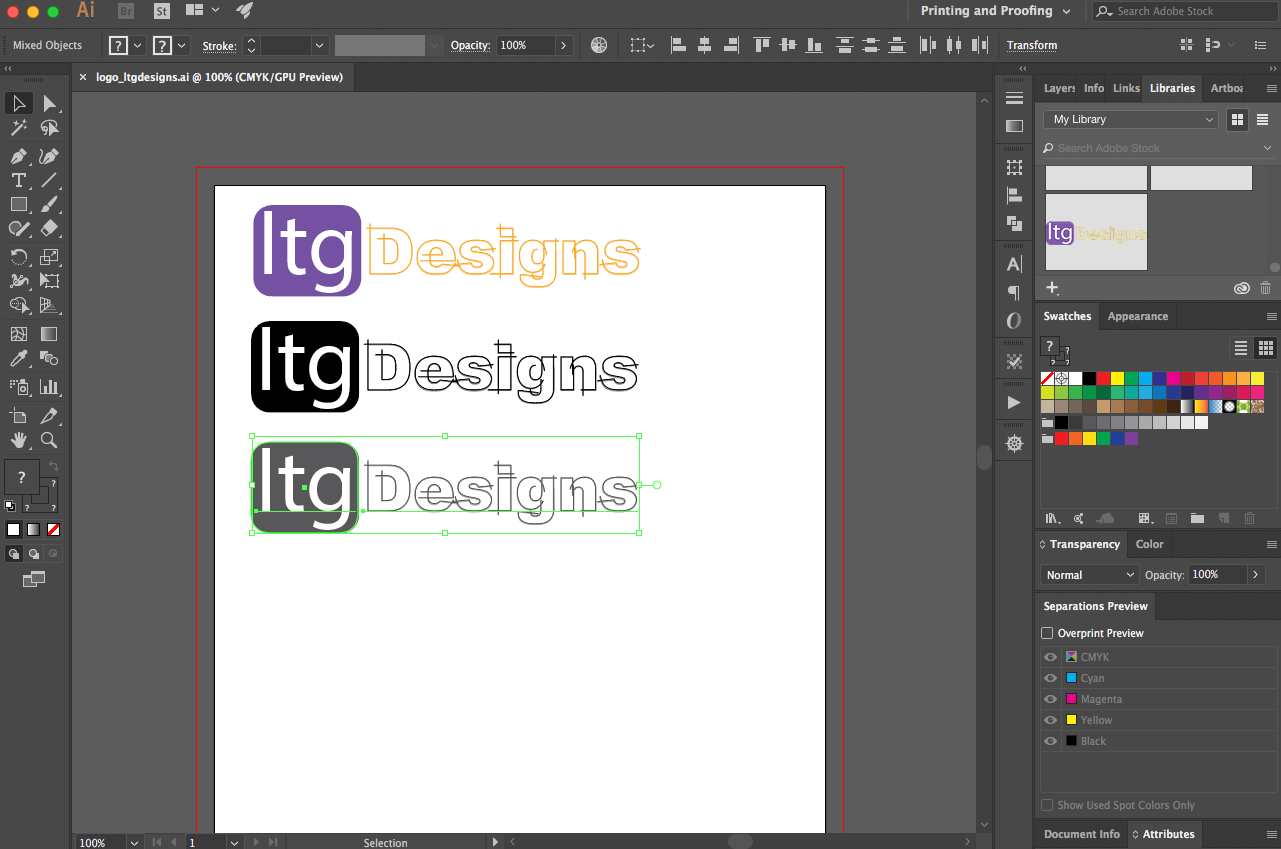Open Adobe Bridge via the Br icon

click(x=125, y=11)
